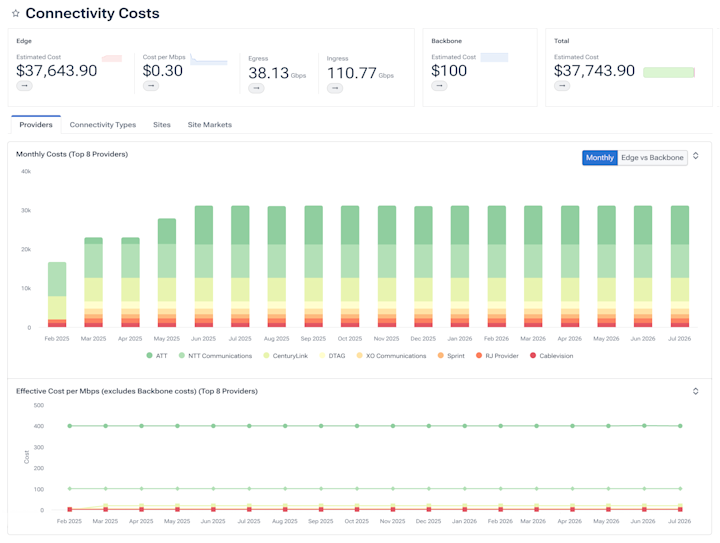Star the Connectivity Costs page as favorite
The image size is (720, 543).
point(16,13)
